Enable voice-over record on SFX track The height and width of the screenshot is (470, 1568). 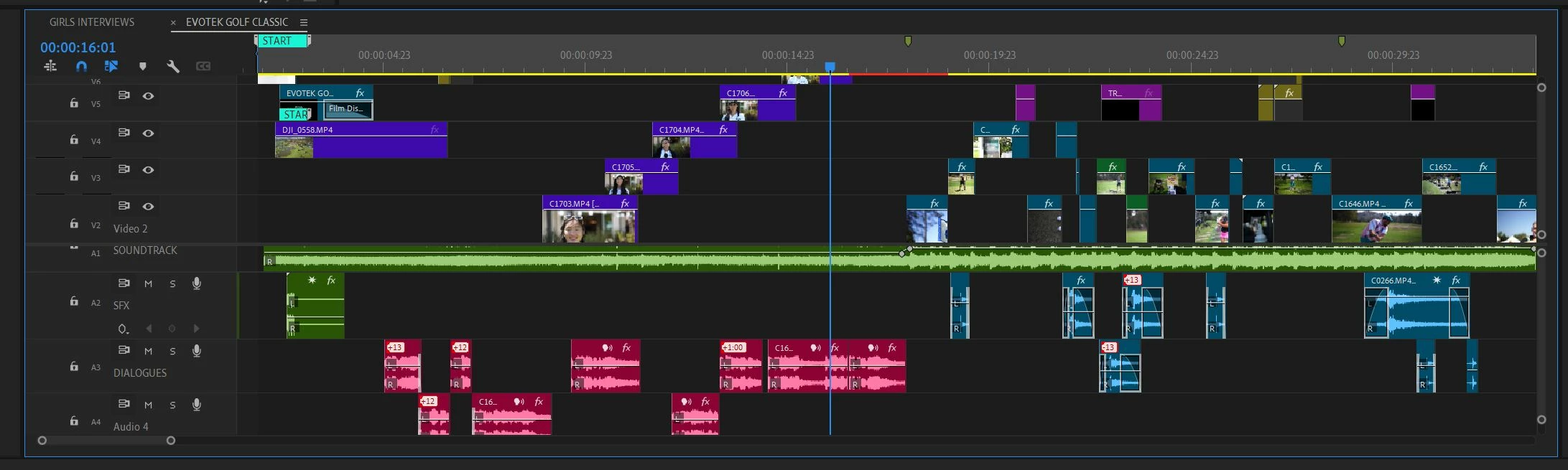click(196, 284)
